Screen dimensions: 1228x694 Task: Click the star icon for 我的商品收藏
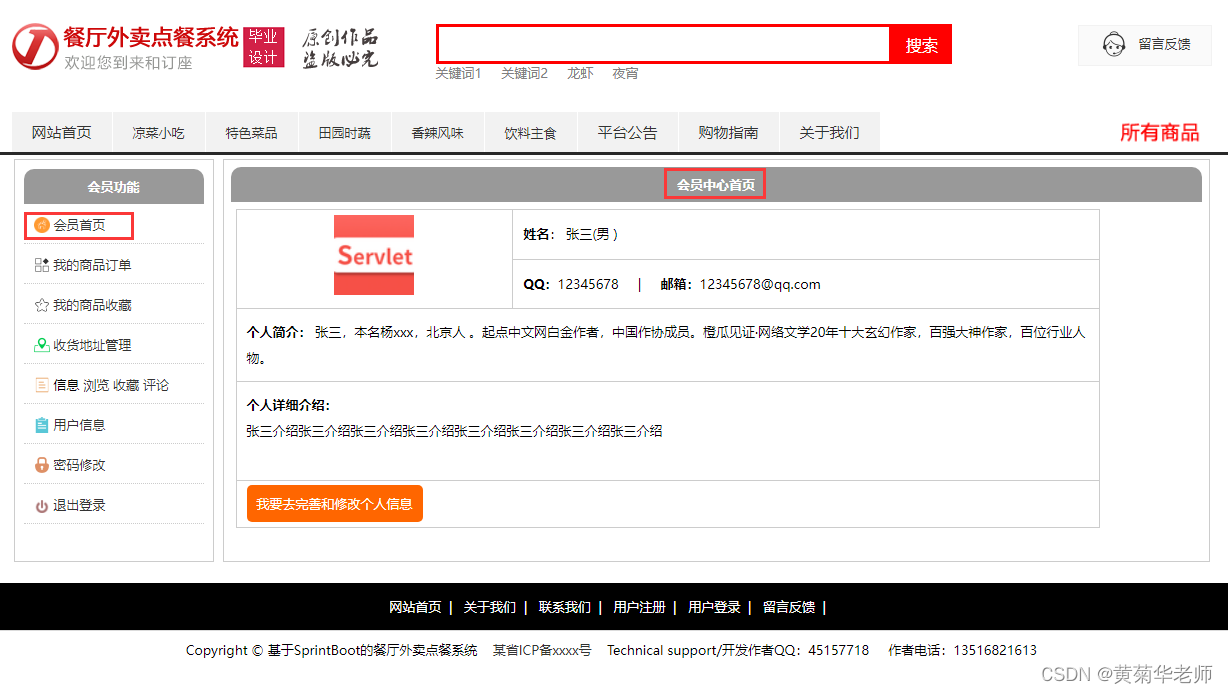click(41, 305)
